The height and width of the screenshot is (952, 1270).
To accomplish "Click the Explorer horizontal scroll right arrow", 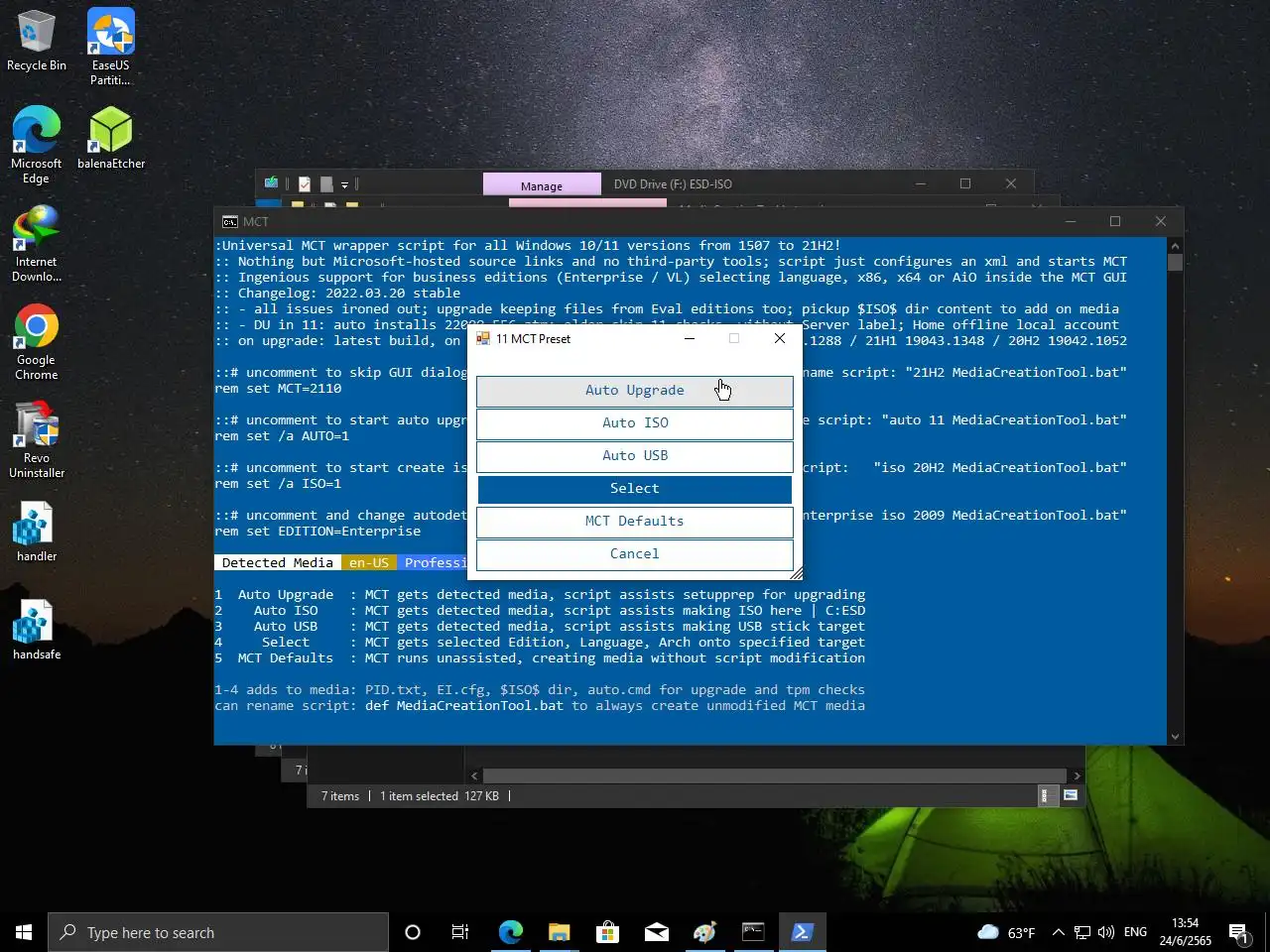I will [x=1077, y=775].
